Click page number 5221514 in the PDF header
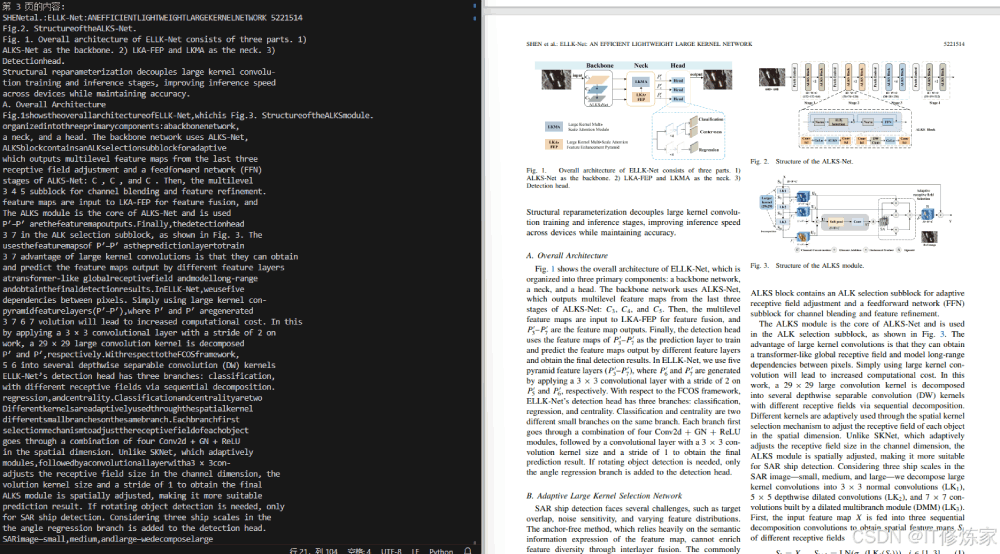This screenshot has width=1000, height=554. 953,44
